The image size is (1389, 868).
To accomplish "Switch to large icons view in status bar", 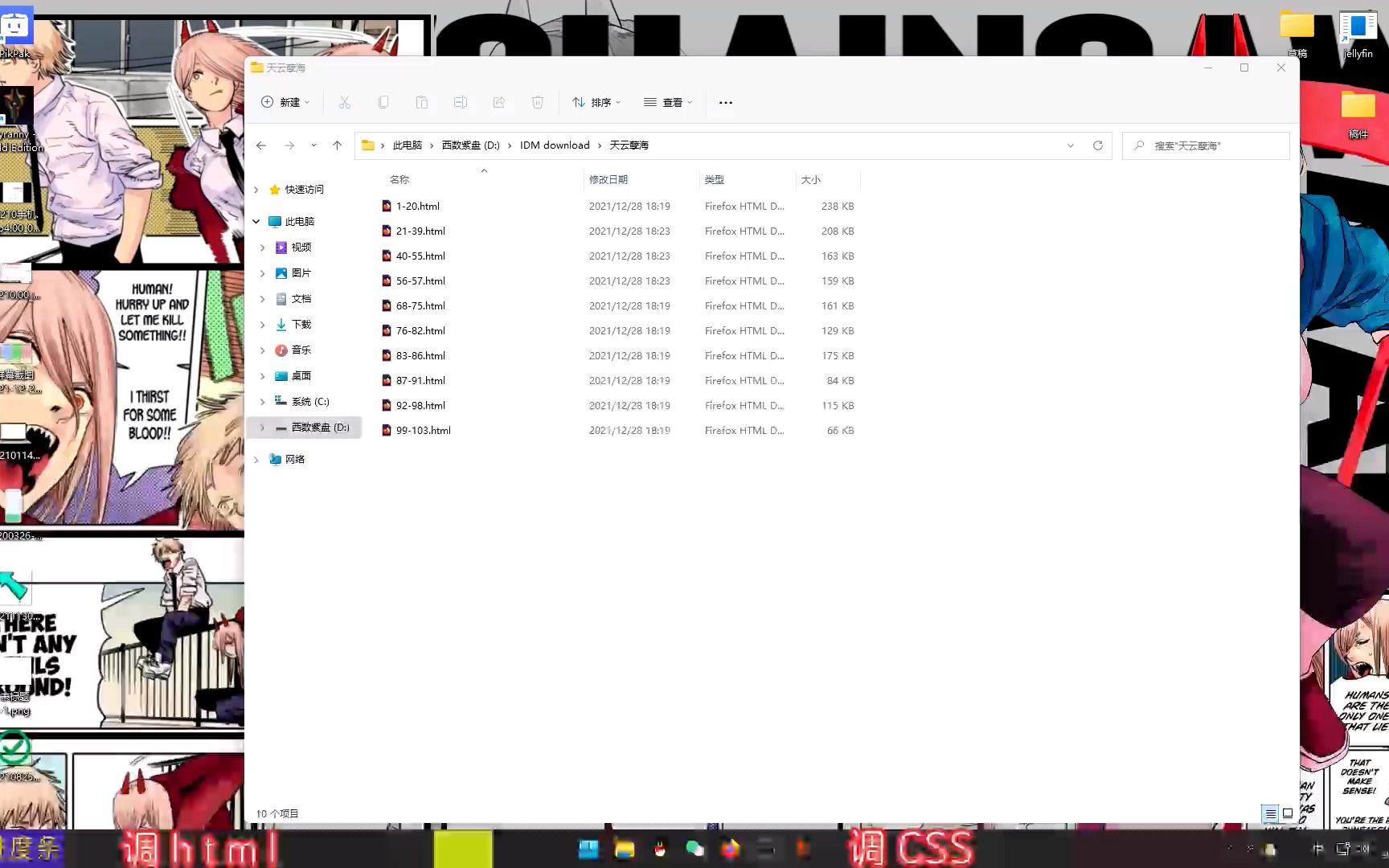I will pos(1288,813).
